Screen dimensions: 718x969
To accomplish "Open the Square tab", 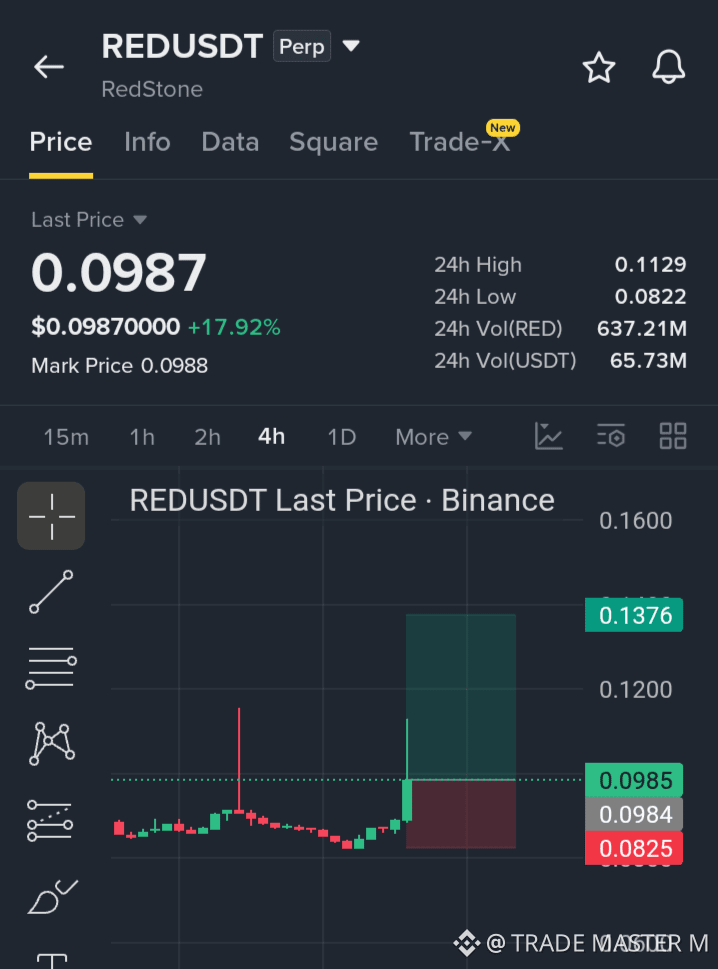I will (x=333, y=142).
